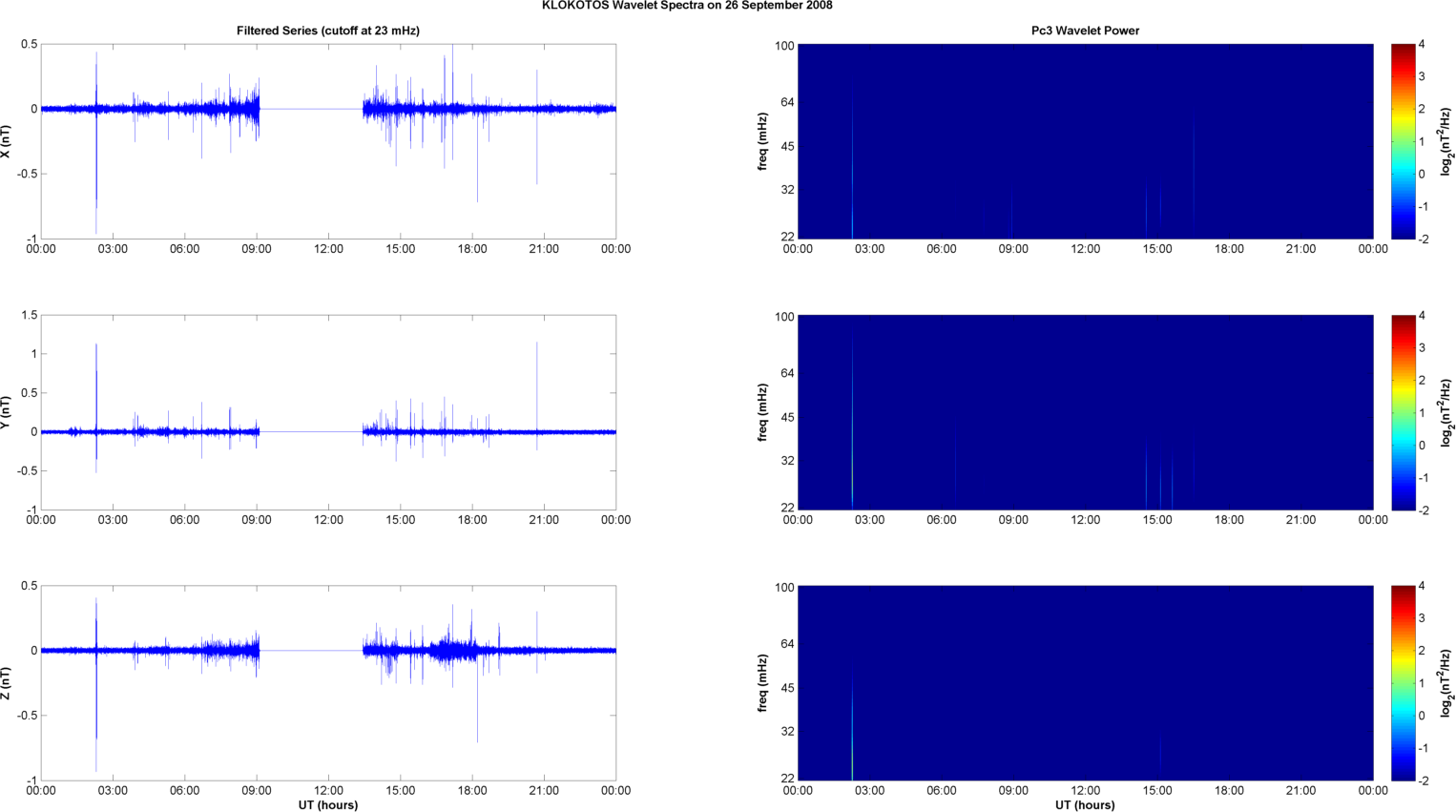Screen dimensions: 1456x812
Task: Click the log2(nT²/Hz) label of X colorbar
Action: pos(1447,141)
